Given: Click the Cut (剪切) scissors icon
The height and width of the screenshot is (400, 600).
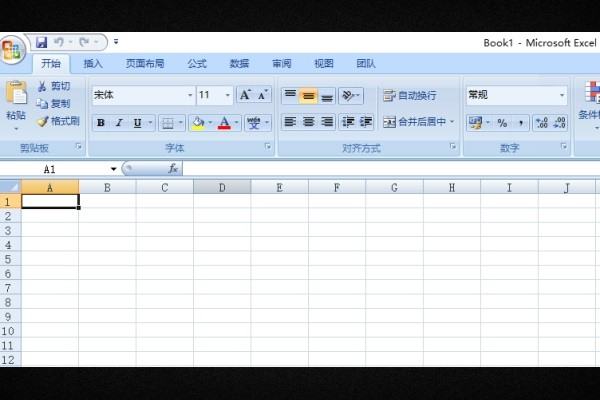Looking at the screenshot, I should (x=43, y=87).
